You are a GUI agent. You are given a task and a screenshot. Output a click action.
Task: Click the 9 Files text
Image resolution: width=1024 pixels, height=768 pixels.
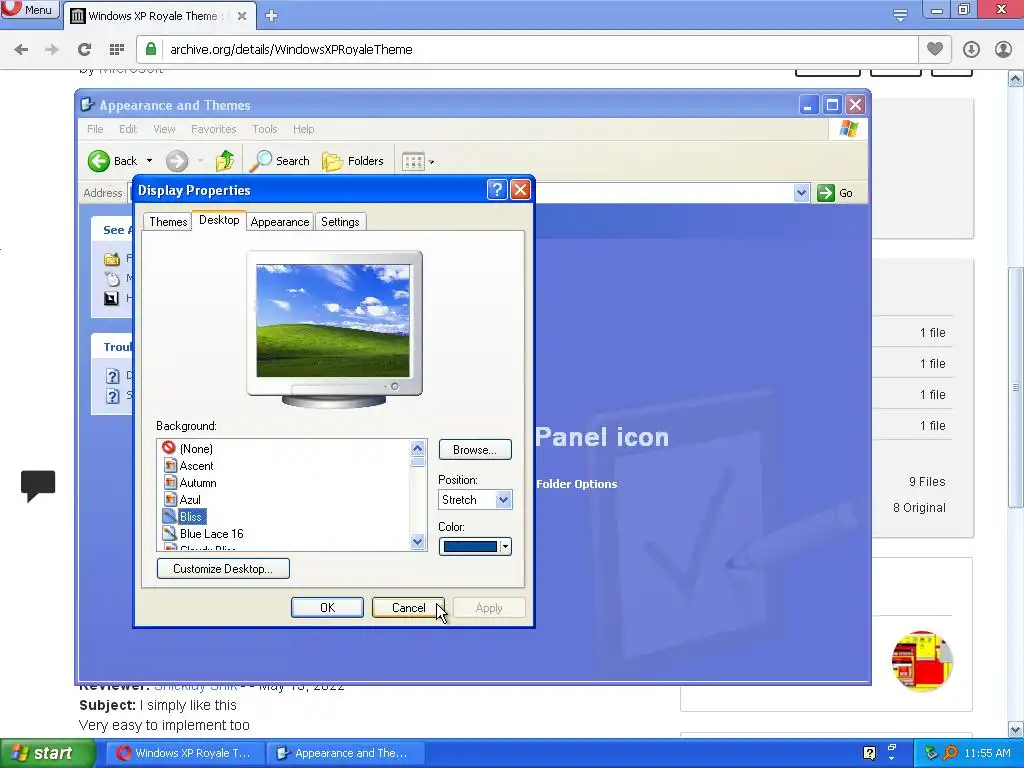927,482
